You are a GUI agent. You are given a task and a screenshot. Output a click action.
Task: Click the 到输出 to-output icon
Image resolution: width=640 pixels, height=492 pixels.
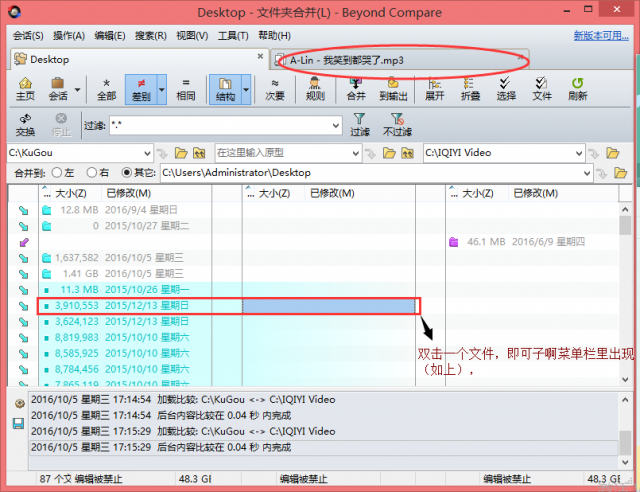(x=393, y=89)
